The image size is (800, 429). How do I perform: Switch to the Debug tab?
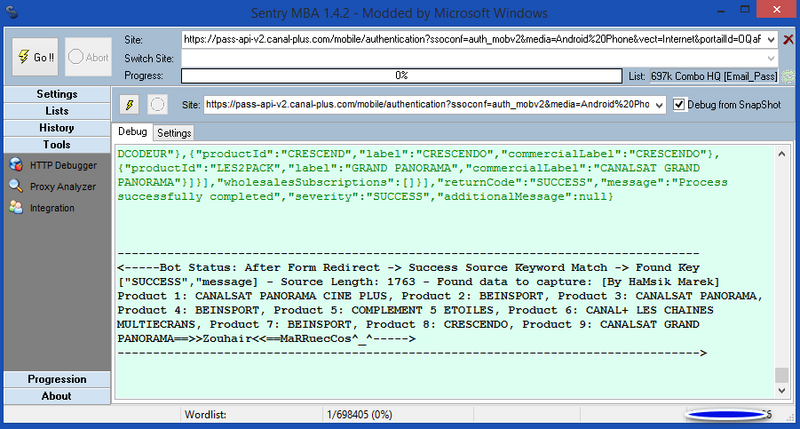tap(133, 132)
